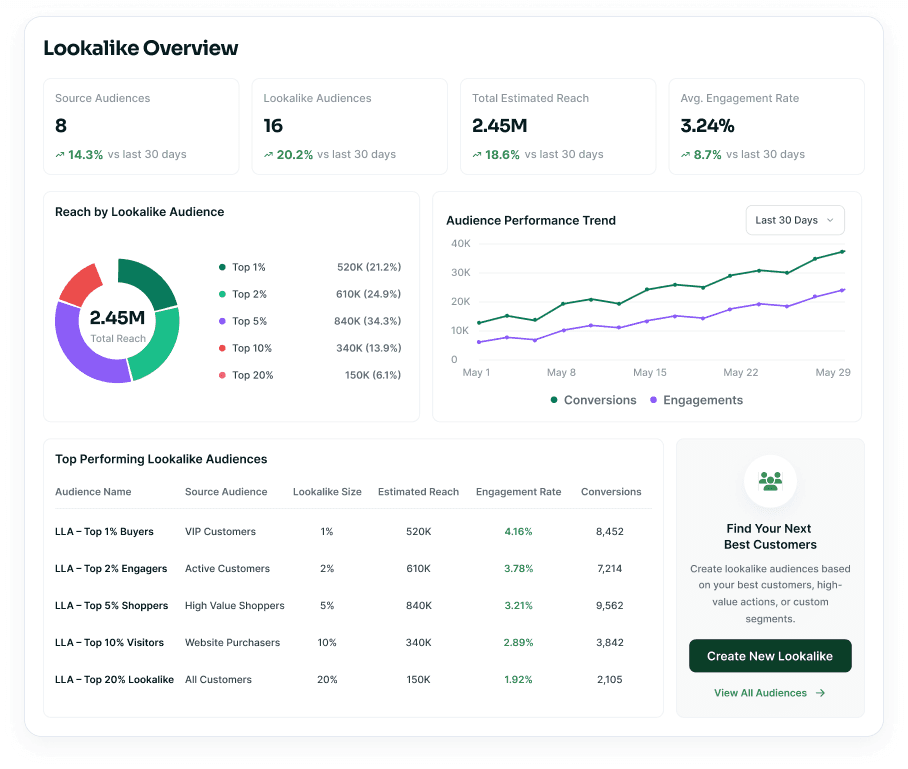908x769 pixels.
Task: Toggle Engagements series in chart legend
Action: tap(696, 400)
